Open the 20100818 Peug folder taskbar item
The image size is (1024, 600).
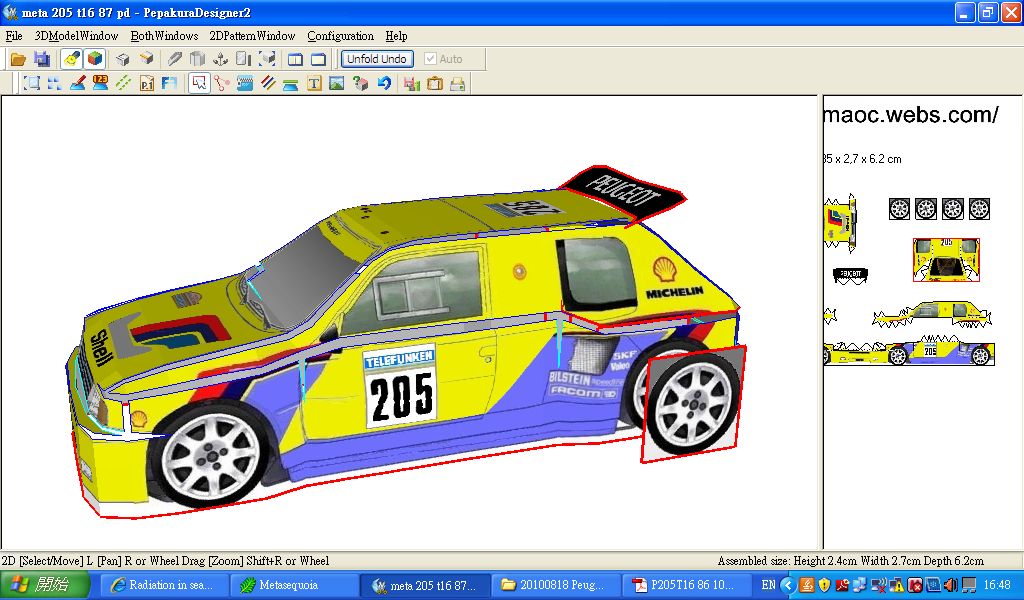pos(555,585)
